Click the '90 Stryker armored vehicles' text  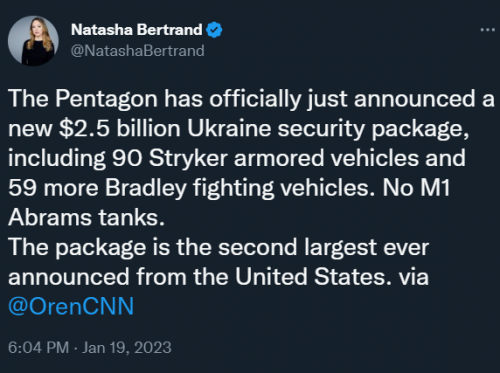click(265, 158)
